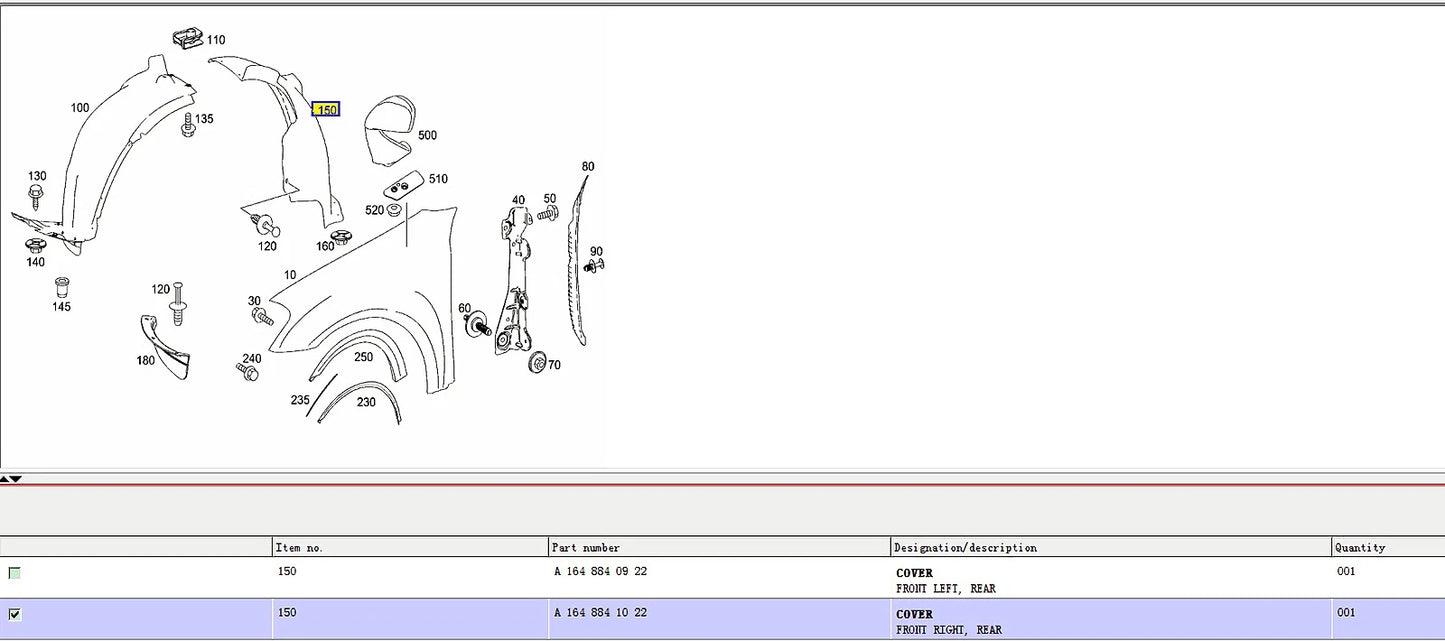Click item no. 150 in highlighted row
The image size is (1445, 641).
(287, 613)
